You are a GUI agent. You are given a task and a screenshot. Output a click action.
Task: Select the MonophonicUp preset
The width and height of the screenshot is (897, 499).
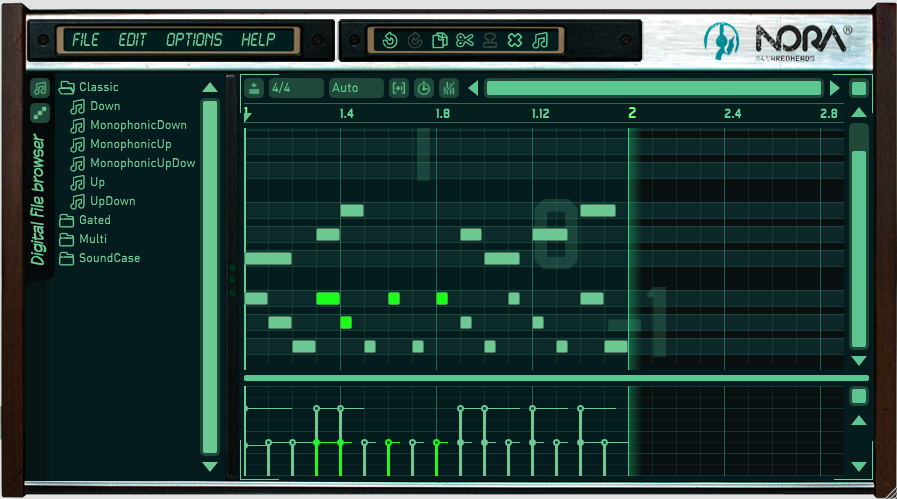130,144
